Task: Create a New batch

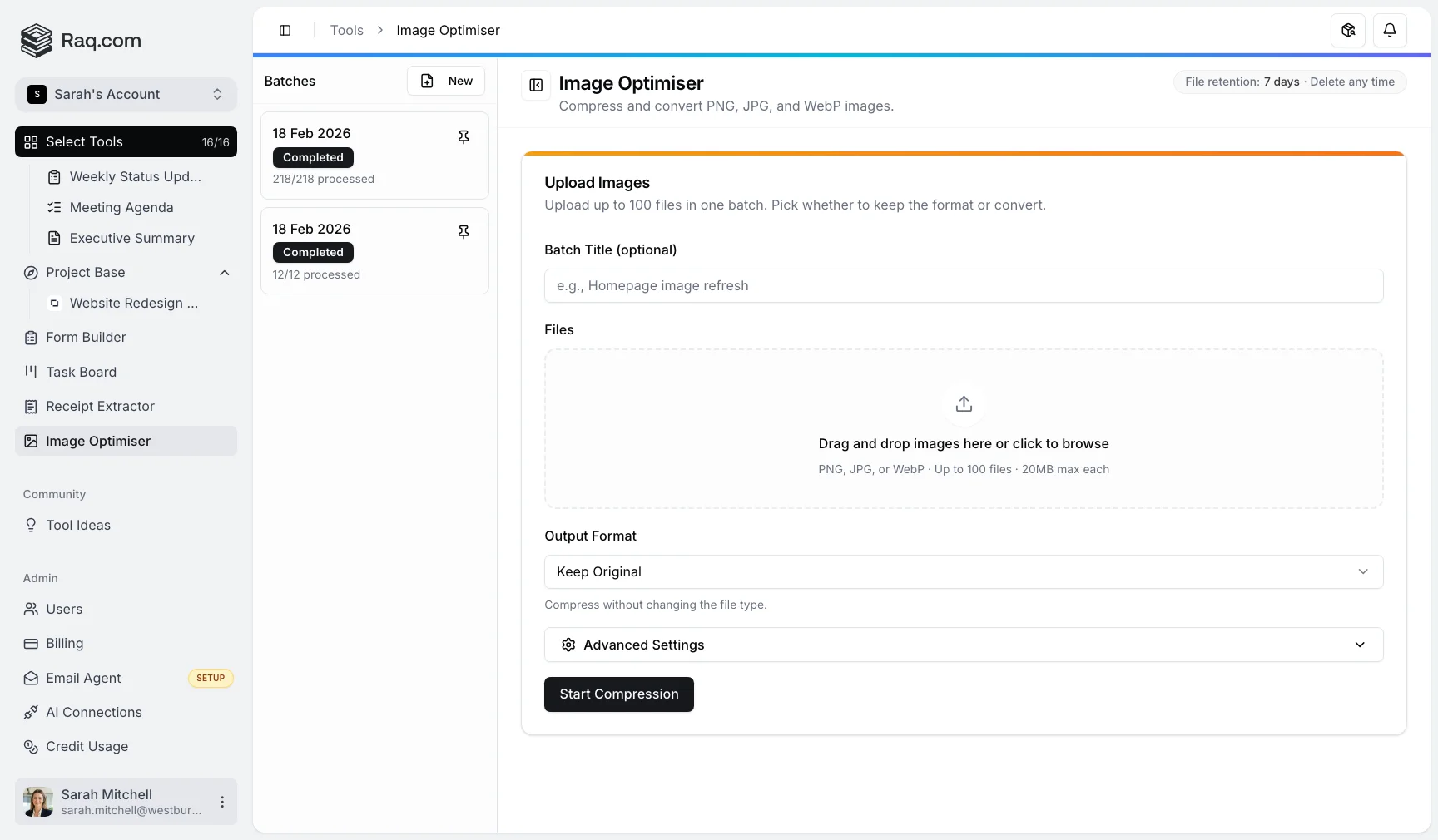Action: click(x=446, y=82)
